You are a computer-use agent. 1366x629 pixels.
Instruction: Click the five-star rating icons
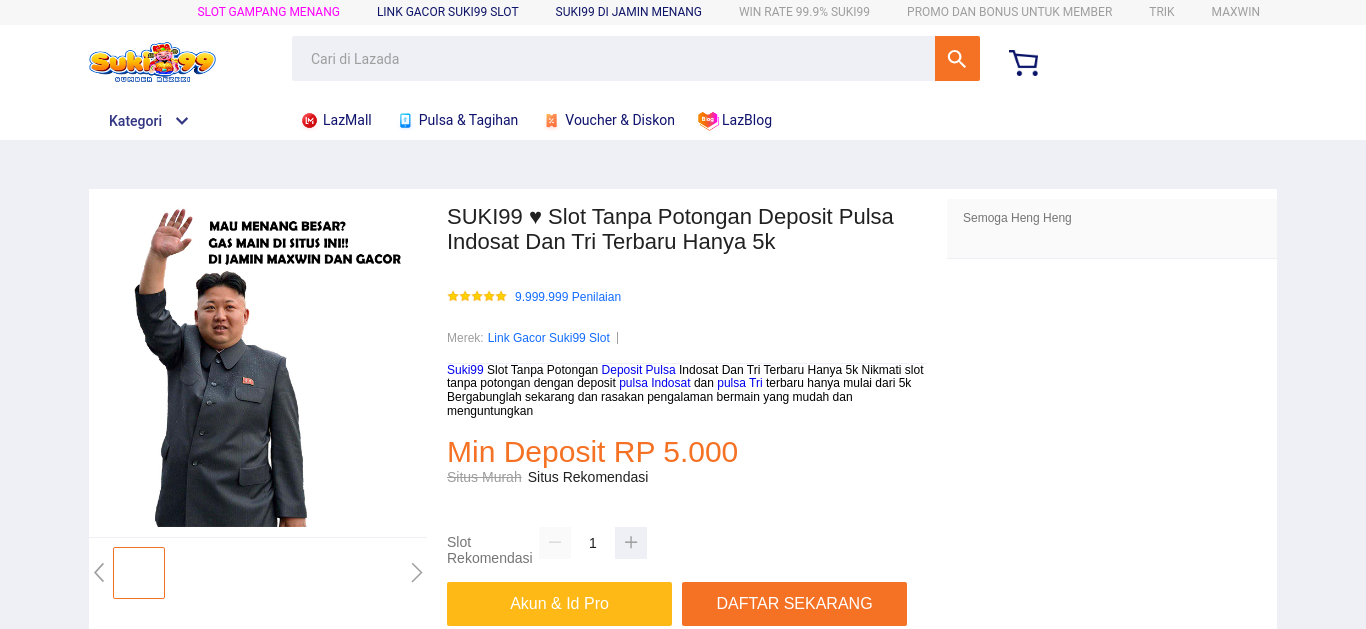(477, 296)
